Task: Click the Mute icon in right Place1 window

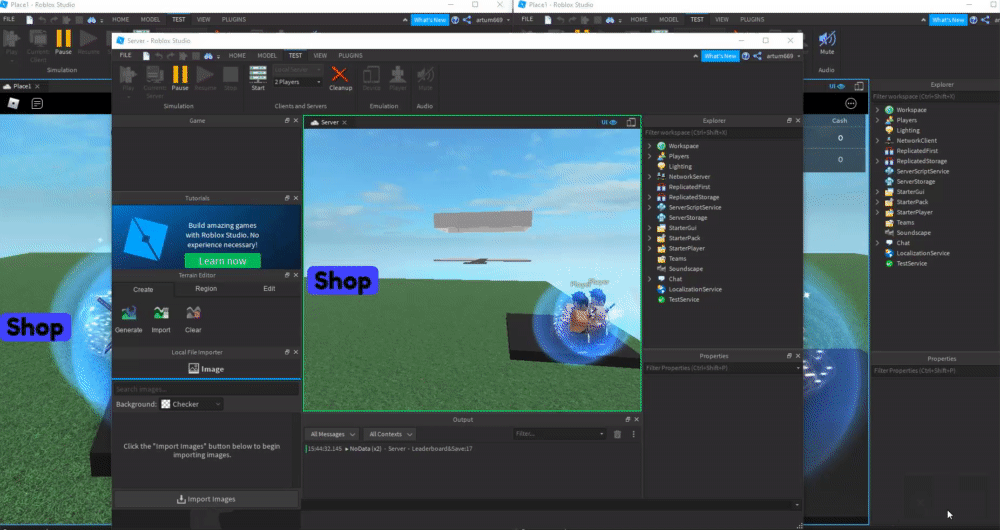Action: tap(827, 40)
